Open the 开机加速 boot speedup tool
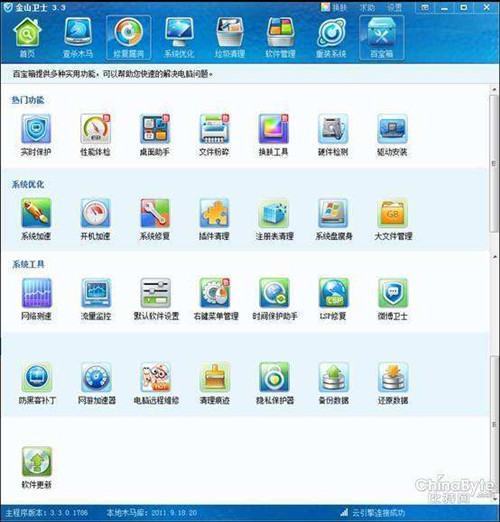 95,219
